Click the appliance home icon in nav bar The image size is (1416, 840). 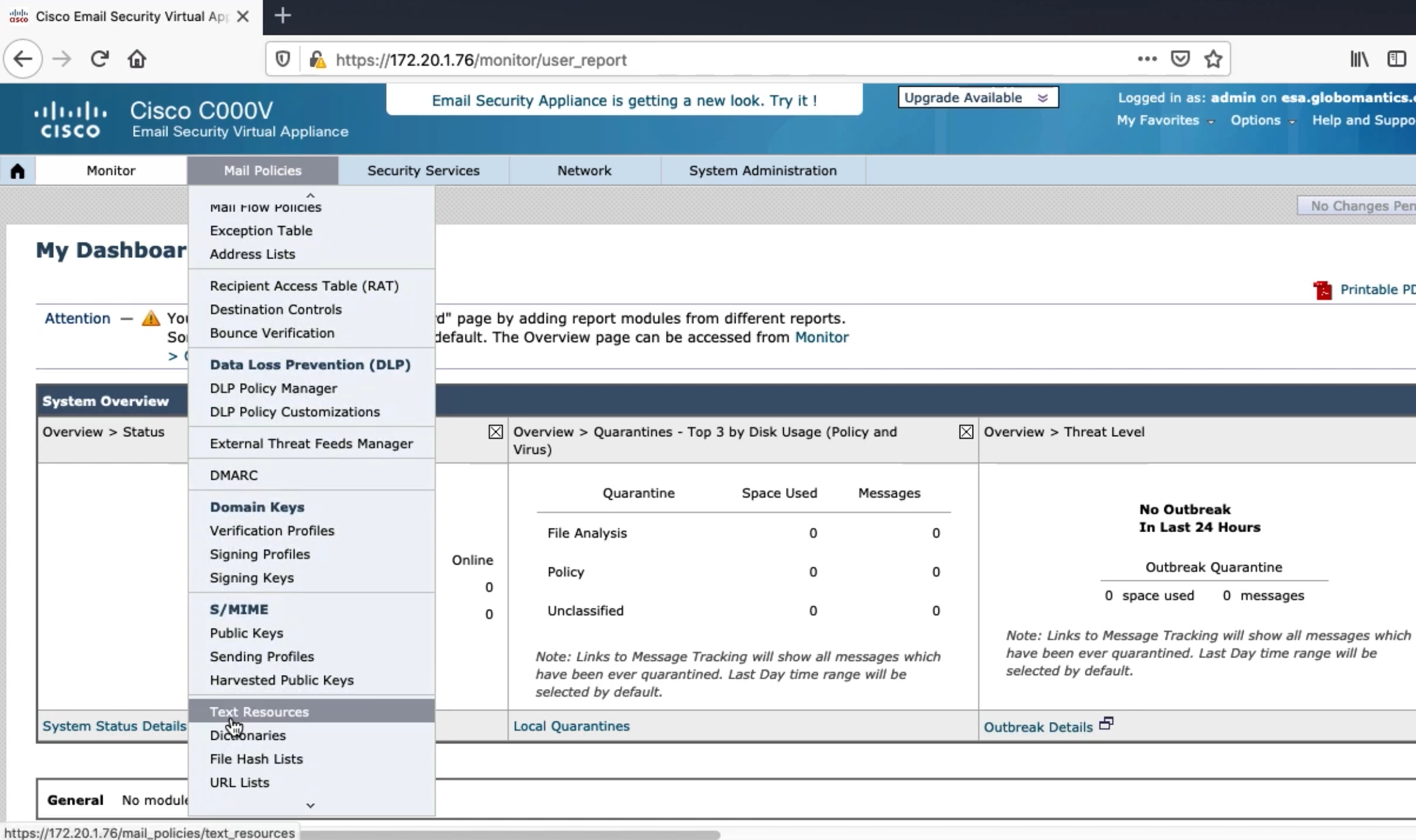coord(18,170)
